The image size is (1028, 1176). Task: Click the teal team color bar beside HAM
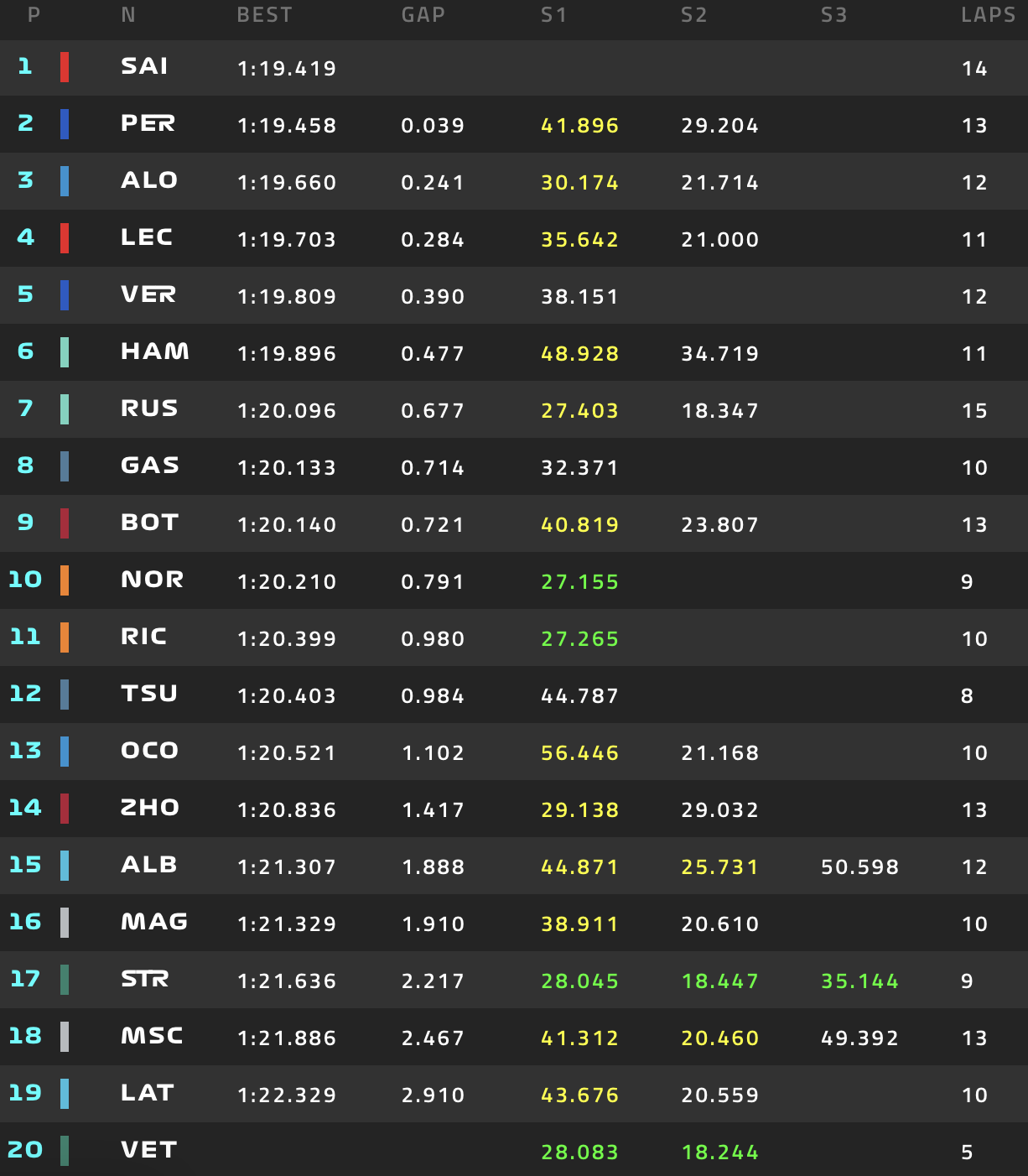(x=65, y=352)
